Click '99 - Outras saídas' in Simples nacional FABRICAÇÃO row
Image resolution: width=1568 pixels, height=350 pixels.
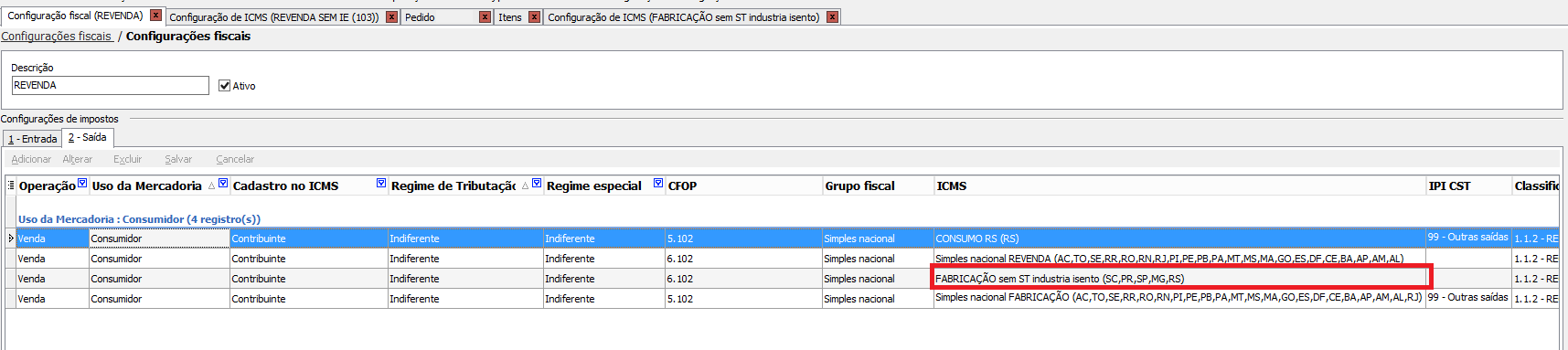pos(1467,298)
